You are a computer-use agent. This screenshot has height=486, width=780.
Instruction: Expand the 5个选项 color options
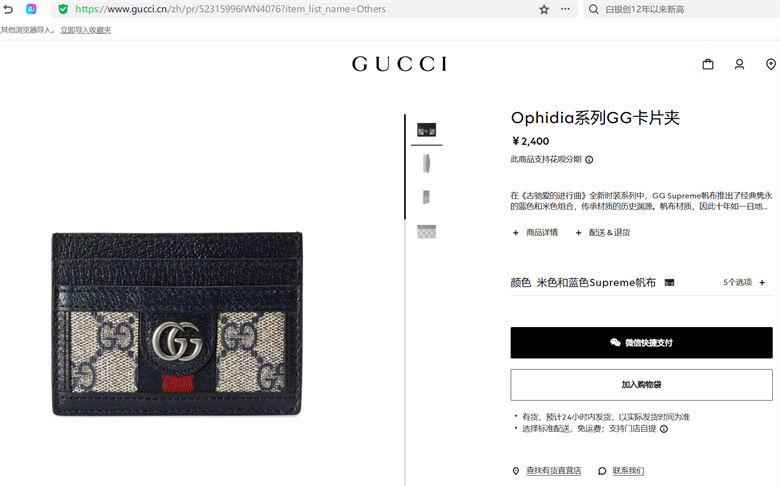(744, 283)
